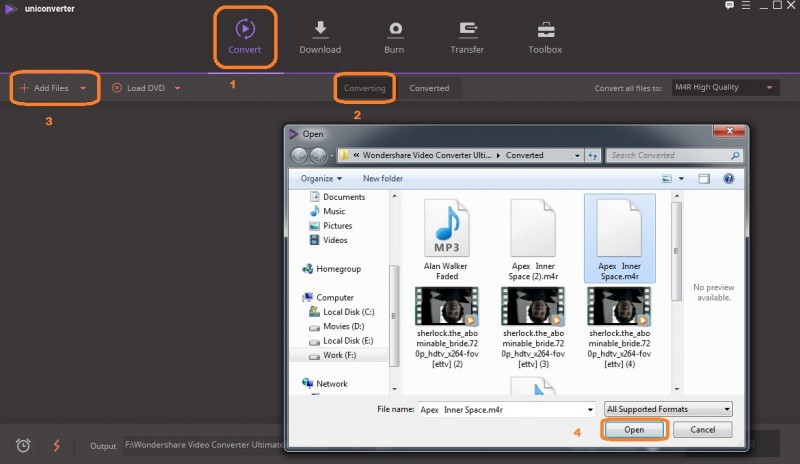
Task: Open the Download section
Action: 320,37
